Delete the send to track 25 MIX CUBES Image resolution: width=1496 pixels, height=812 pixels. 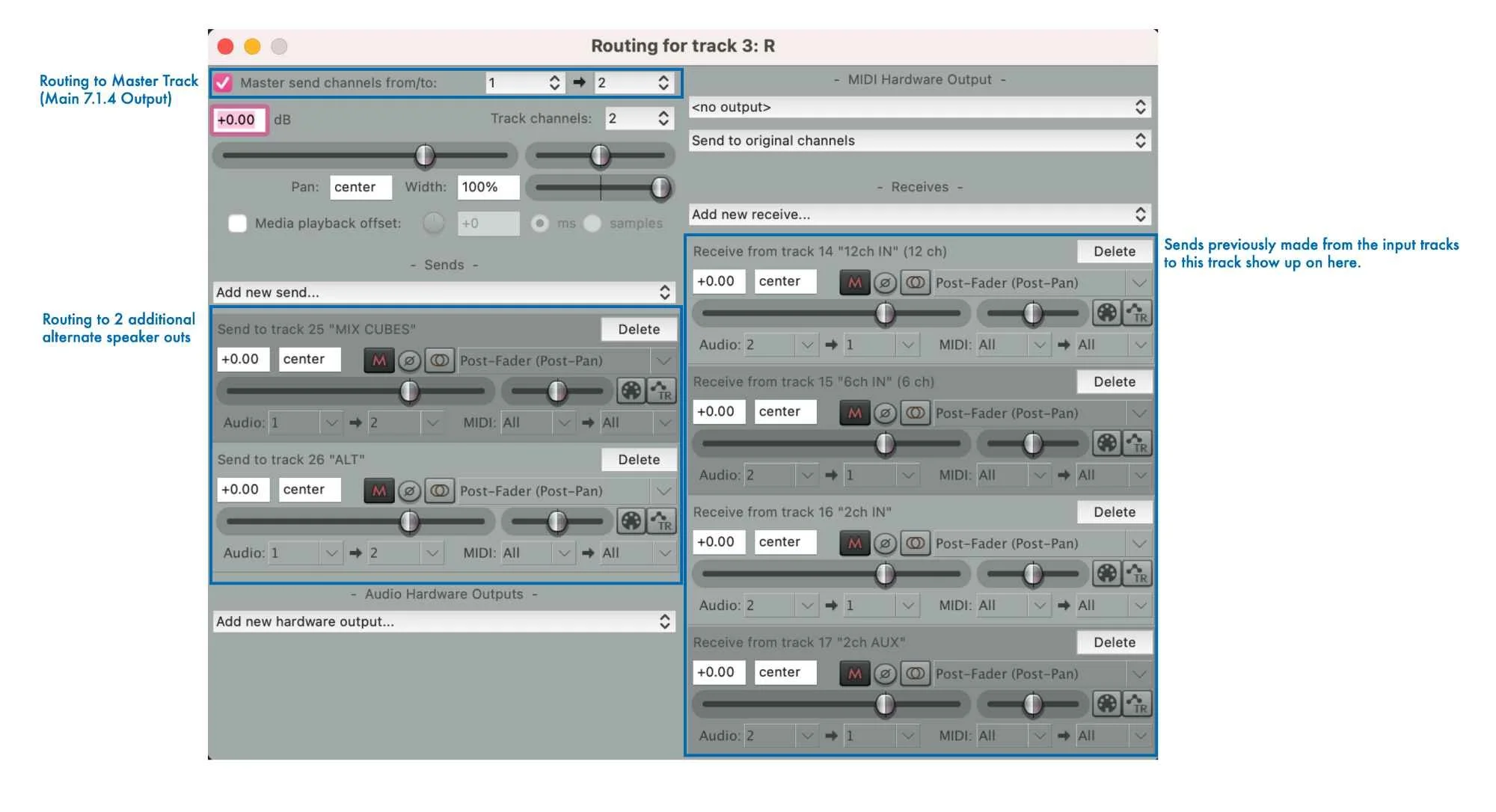639,330
